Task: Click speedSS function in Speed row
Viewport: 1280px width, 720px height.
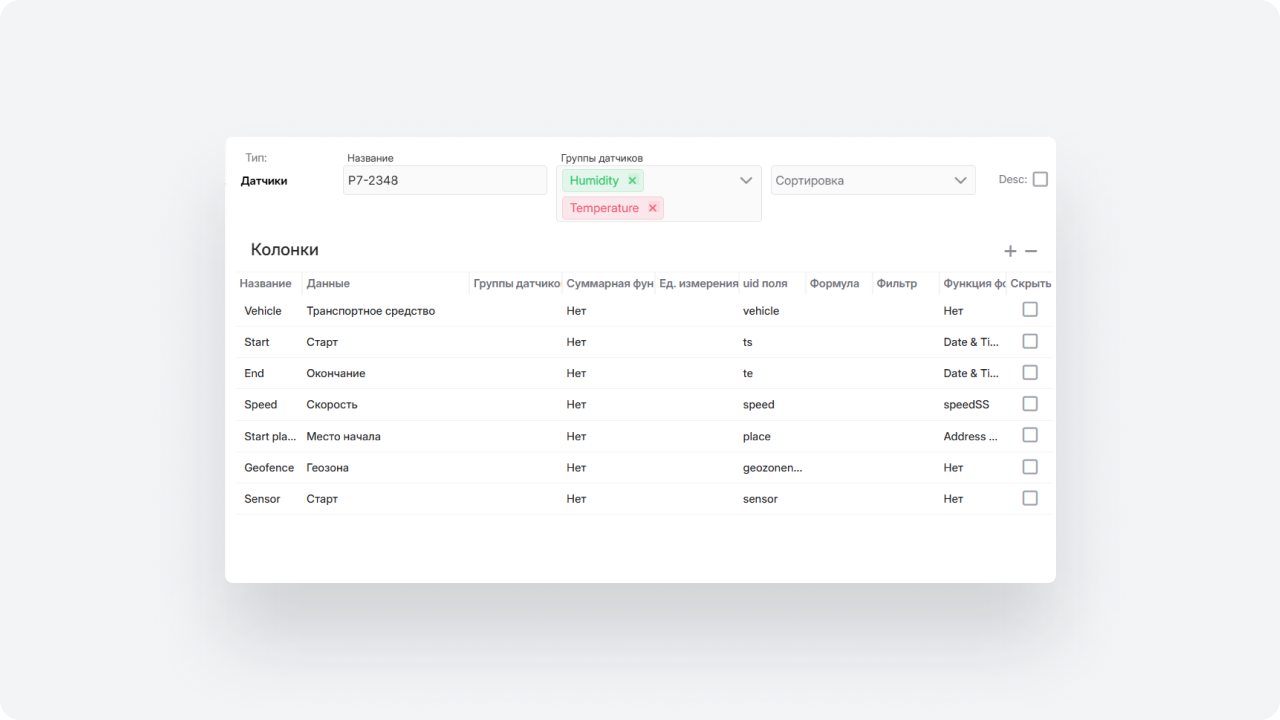Action: point(966,405)
